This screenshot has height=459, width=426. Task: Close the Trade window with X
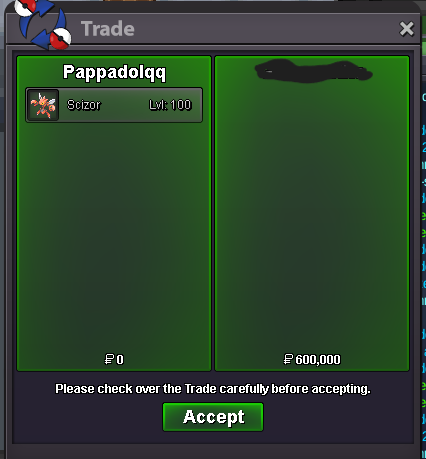[x=407, y=29]
